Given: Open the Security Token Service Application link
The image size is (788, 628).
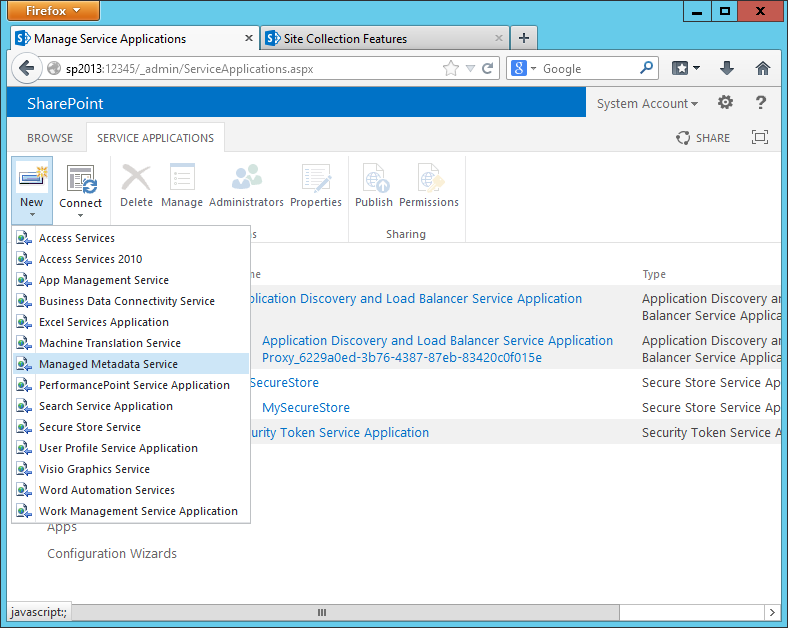Looking at the screenshot, I should coord(340,433).
